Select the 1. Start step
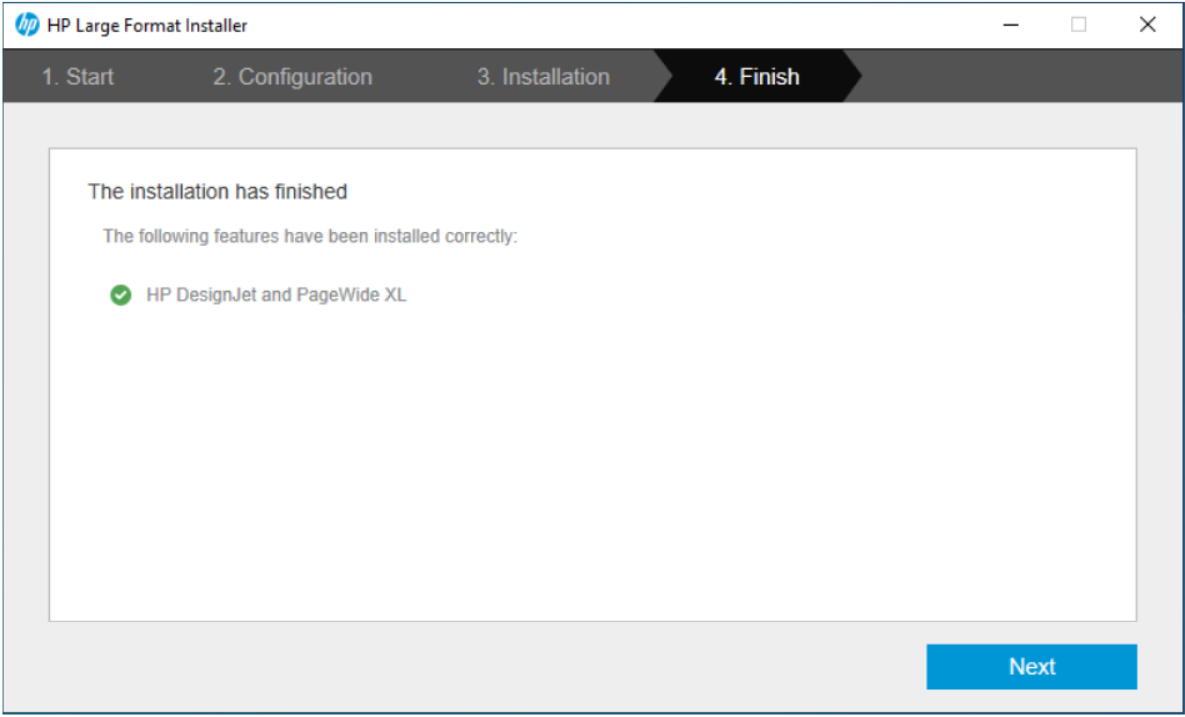Screen dimensions: 1185x717 click(x=78, y=76)
